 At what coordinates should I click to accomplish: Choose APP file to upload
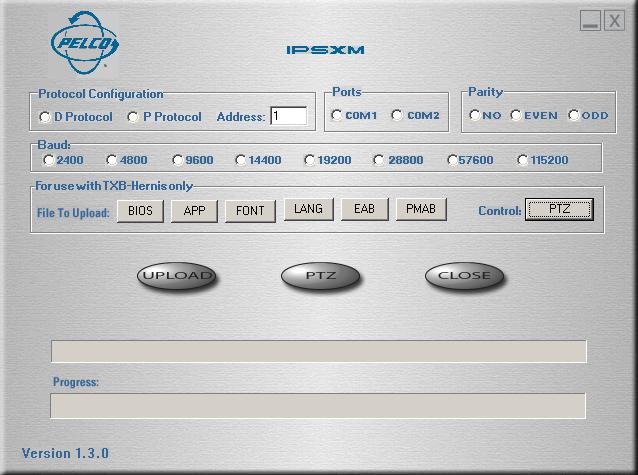[194, 211]
